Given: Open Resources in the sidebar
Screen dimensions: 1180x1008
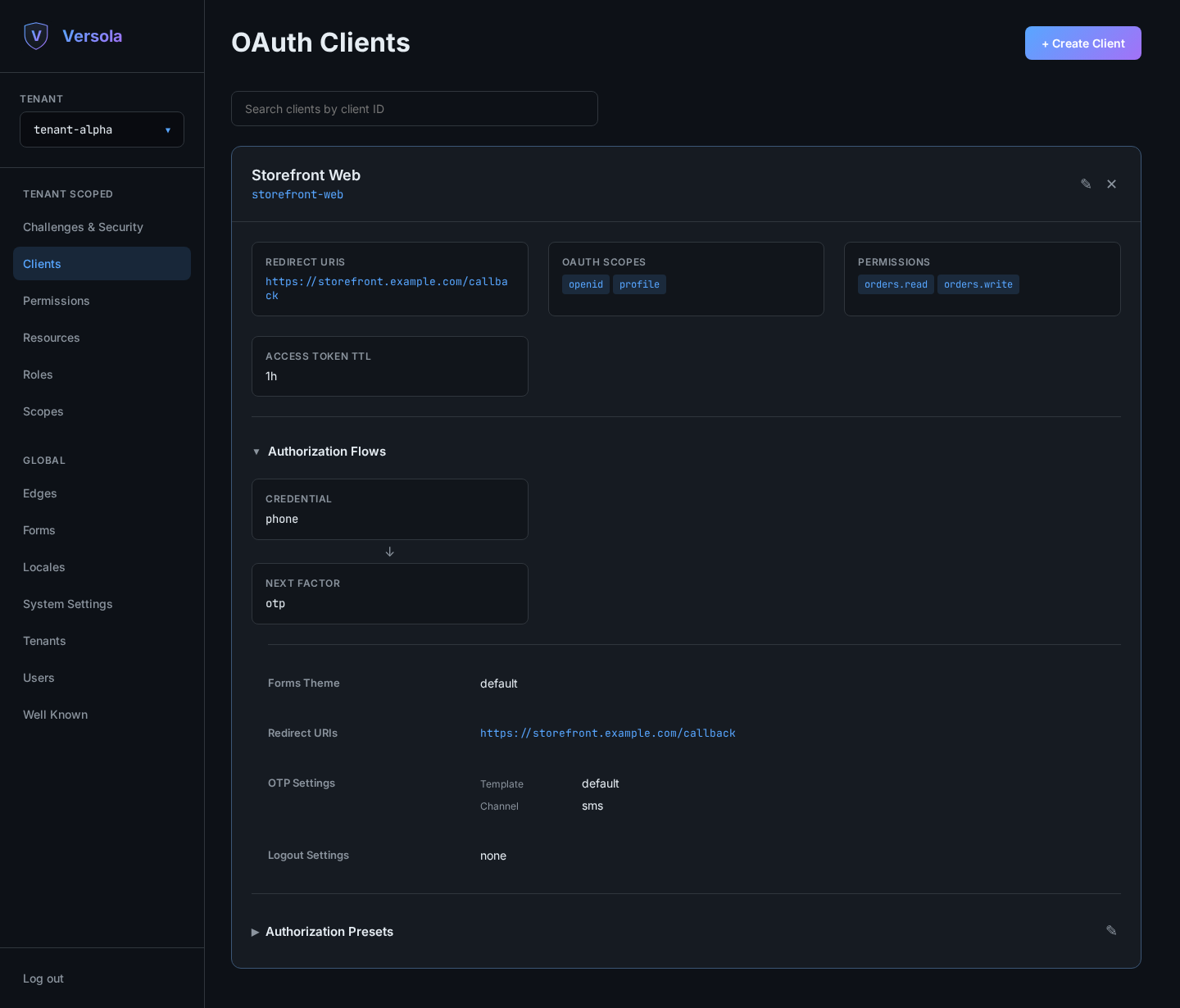Looking at the screenshot, I should click(102, 338).
